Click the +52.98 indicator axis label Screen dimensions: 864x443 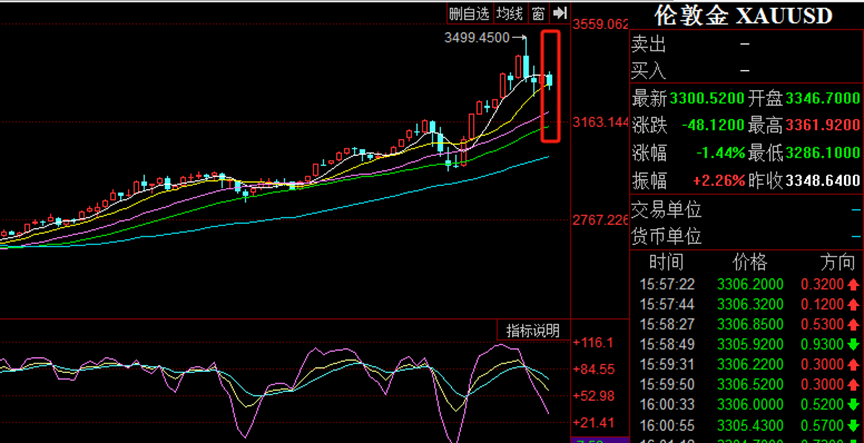(592, 396)
